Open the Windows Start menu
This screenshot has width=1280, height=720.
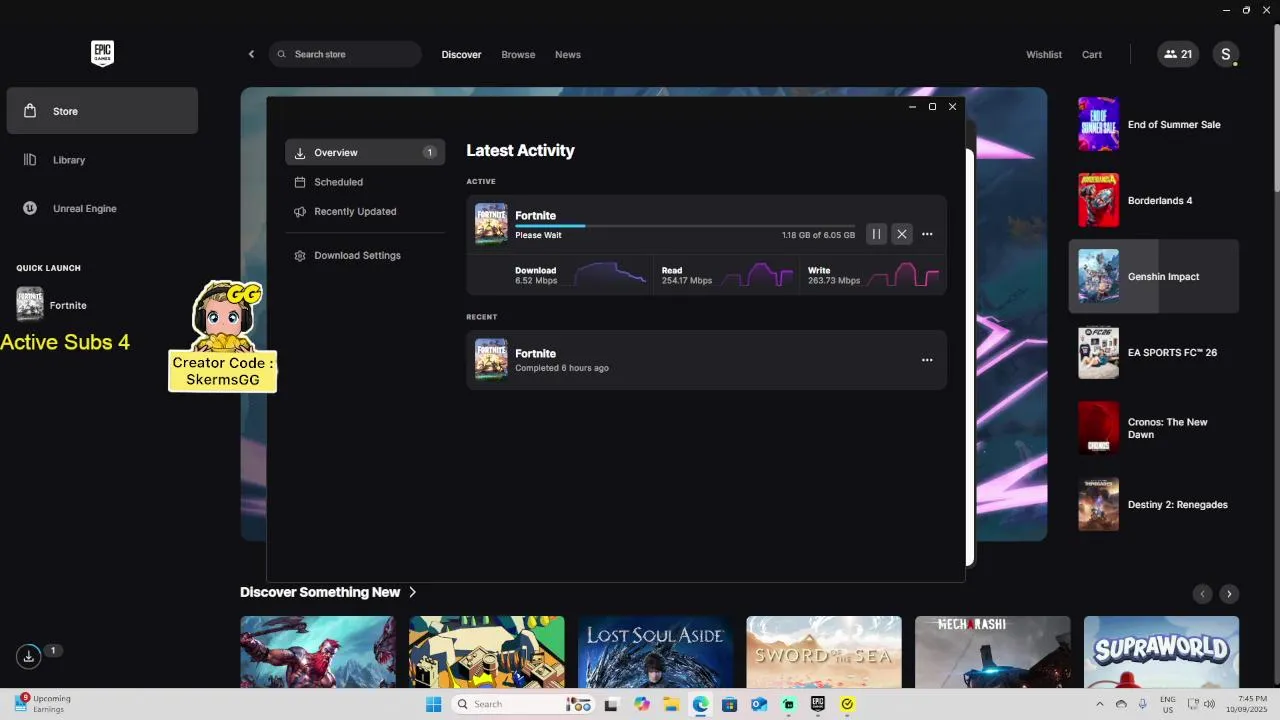pos(433,704)
